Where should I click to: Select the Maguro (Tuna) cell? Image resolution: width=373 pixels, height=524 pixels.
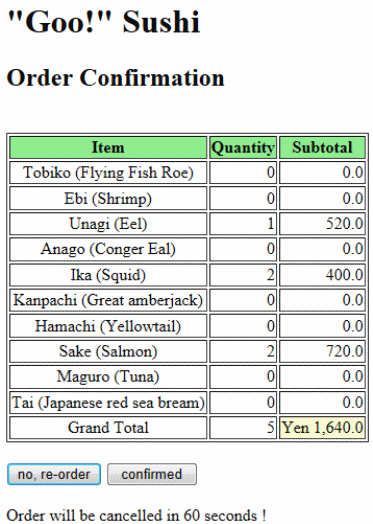(108, 377)
